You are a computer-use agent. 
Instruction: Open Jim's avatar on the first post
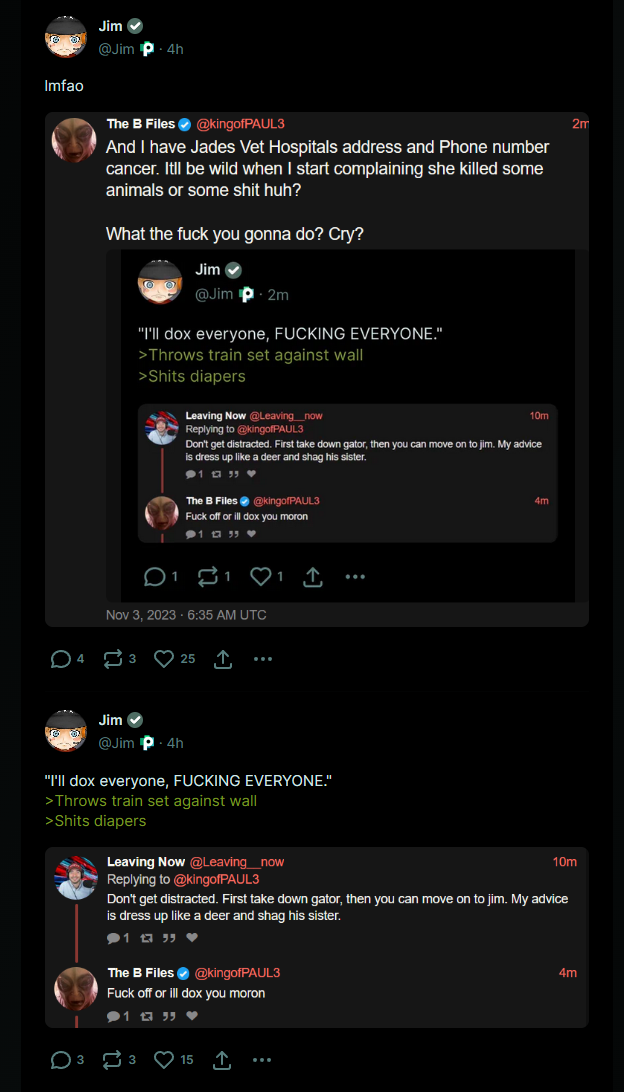click(65, 37)
